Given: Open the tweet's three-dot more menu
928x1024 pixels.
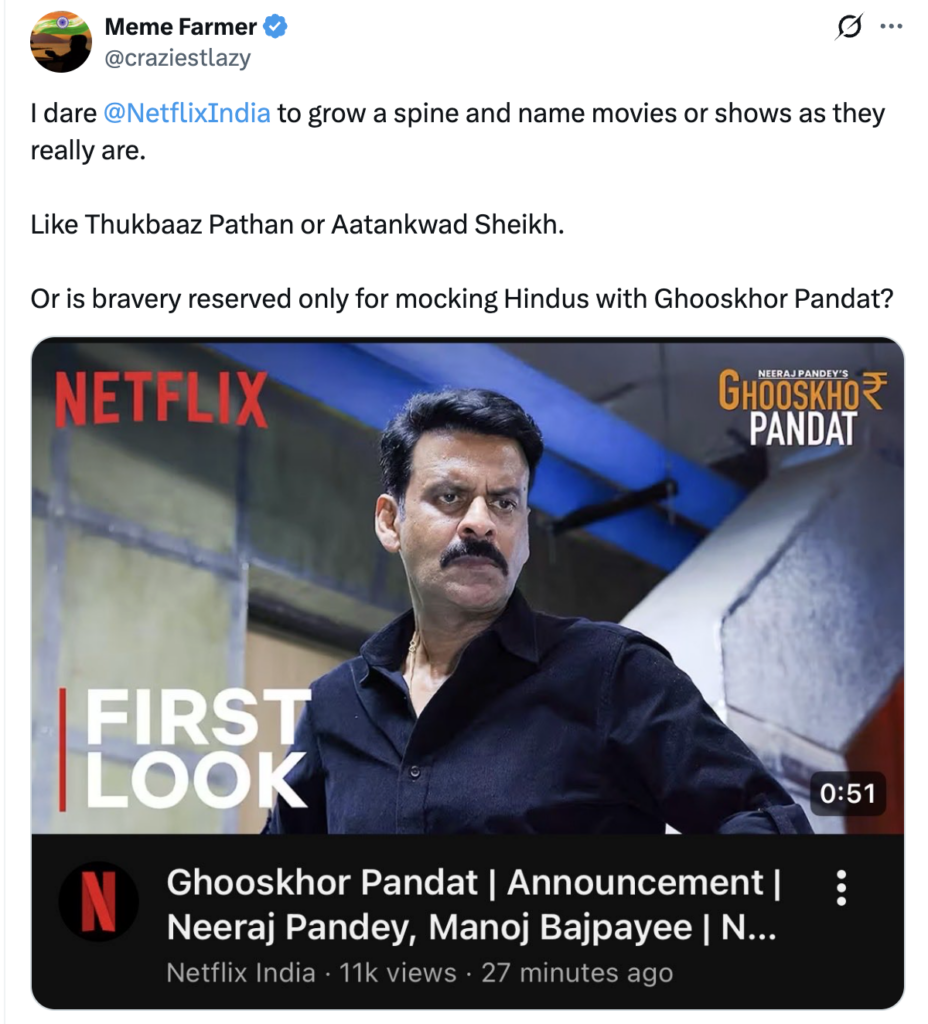Looking at the screenshot, I should coord(891,27).
